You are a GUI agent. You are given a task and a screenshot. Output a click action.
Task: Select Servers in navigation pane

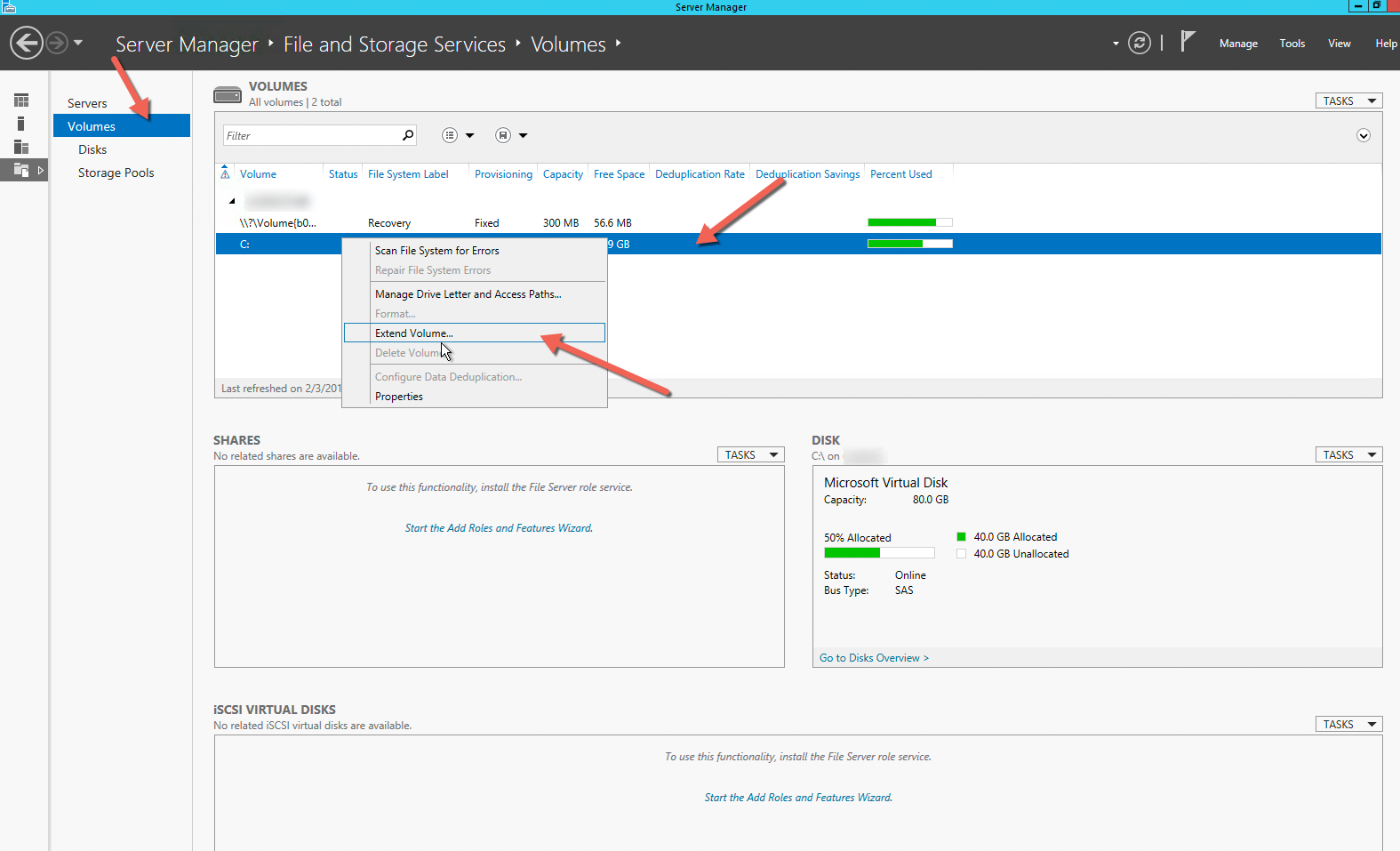click(x=87, y=103)
